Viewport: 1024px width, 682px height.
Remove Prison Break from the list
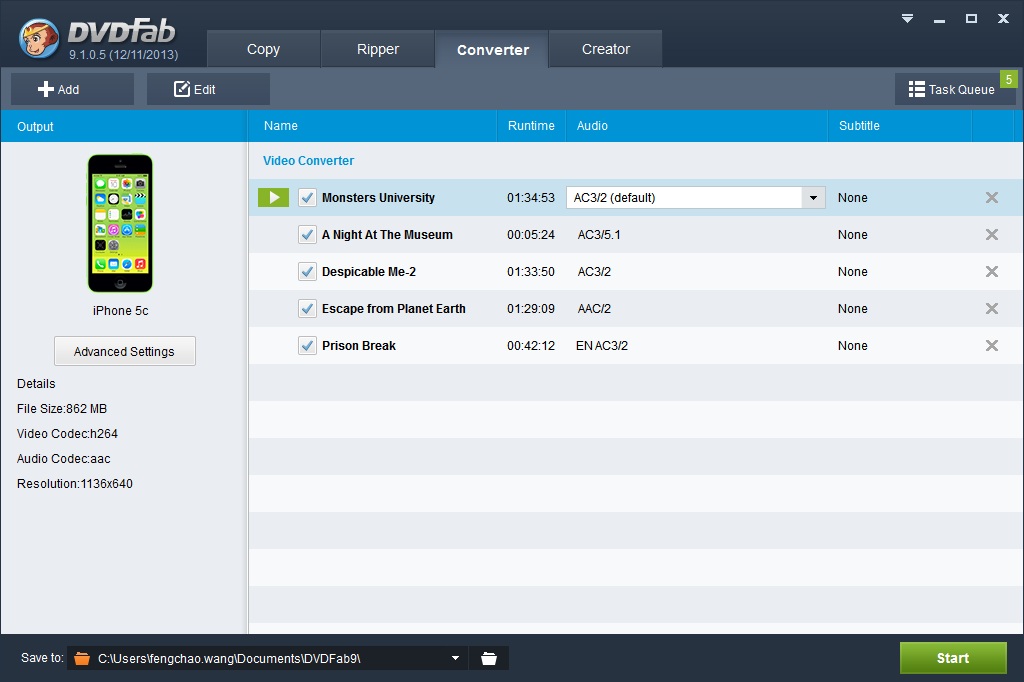point(991,346)
